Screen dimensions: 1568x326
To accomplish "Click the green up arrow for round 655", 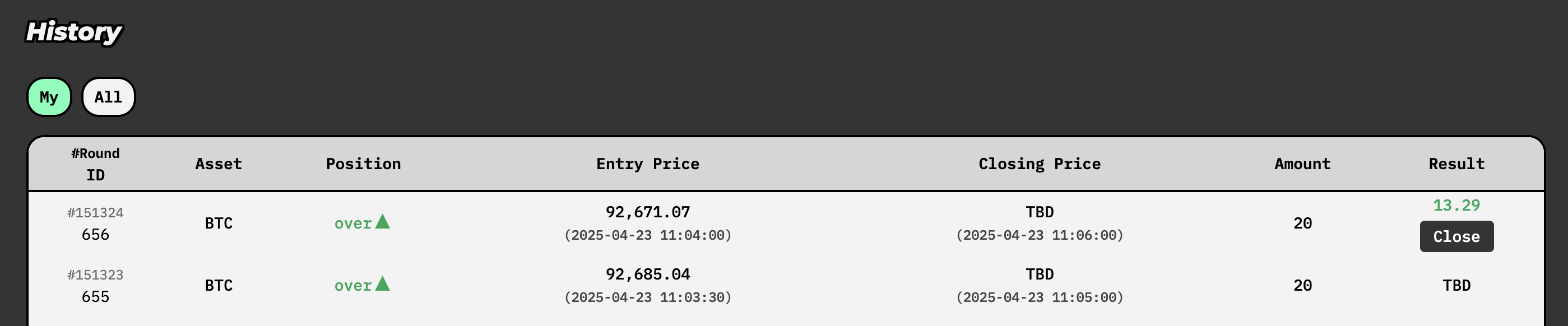I will pos(382,283).
